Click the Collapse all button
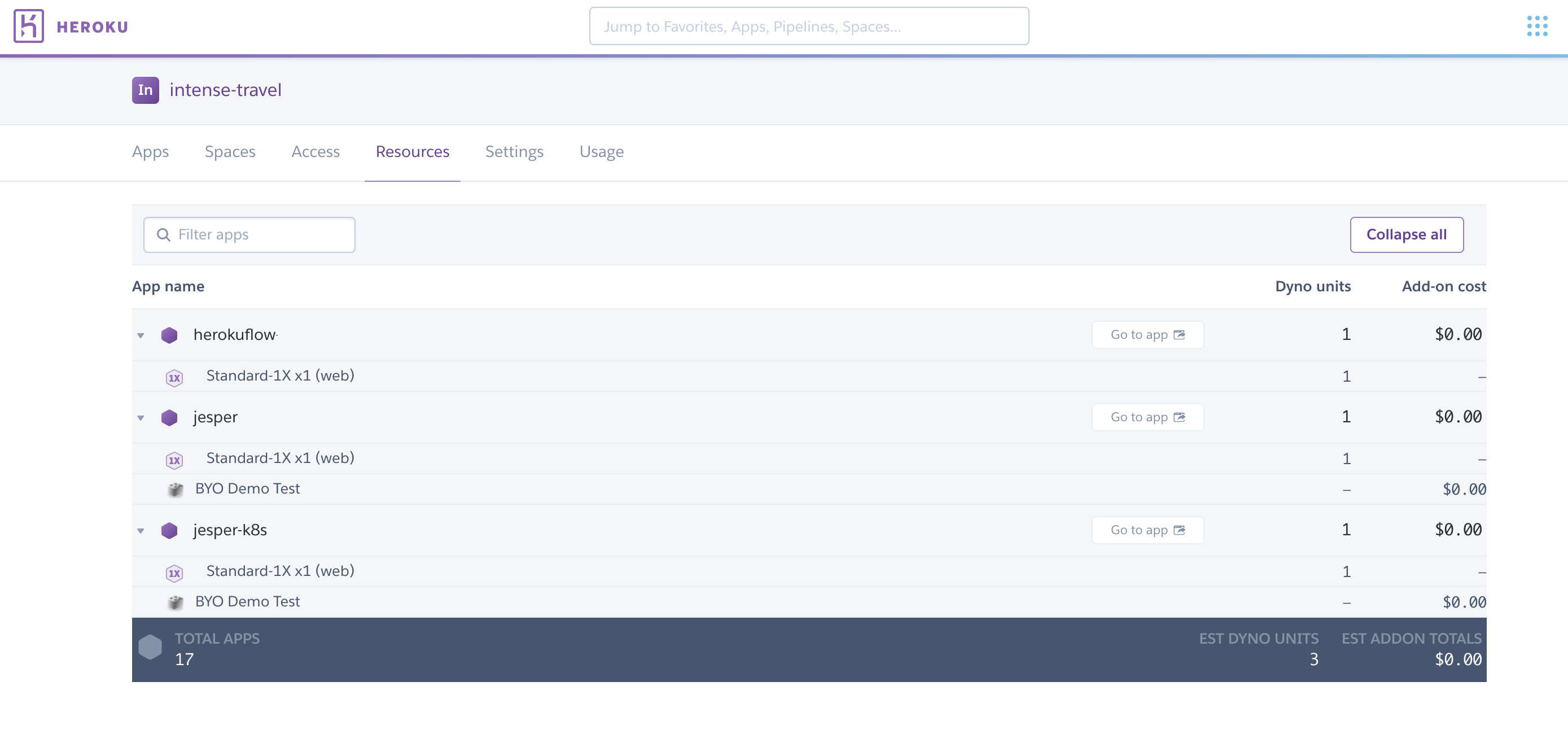The height and width of the screenshot is (734, 1568). [1407, 234]
